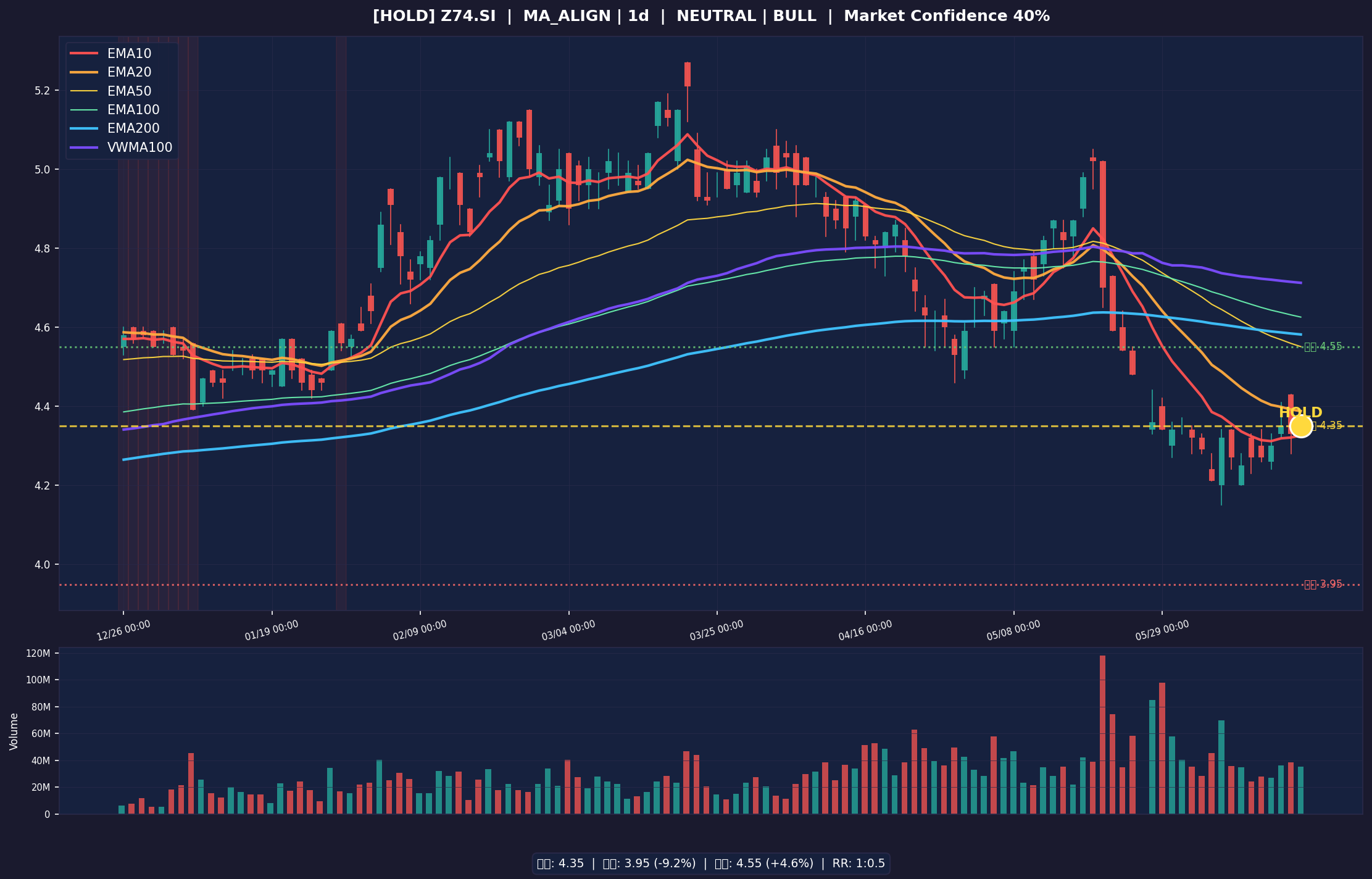Viewport: 1372px width, 879px height.
Task: Select the EMA200 legend label
Action: coord(133,128)
